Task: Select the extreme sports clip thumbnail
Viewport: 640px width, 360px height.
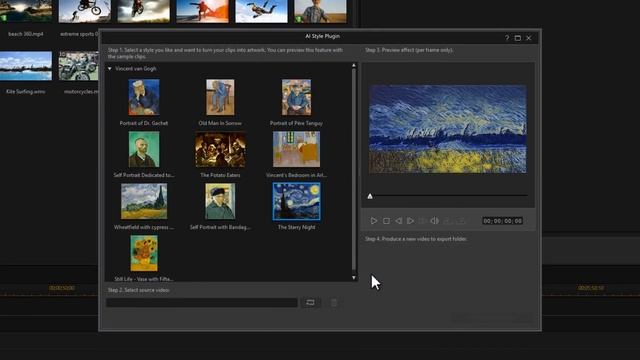Action: point(84,11)
